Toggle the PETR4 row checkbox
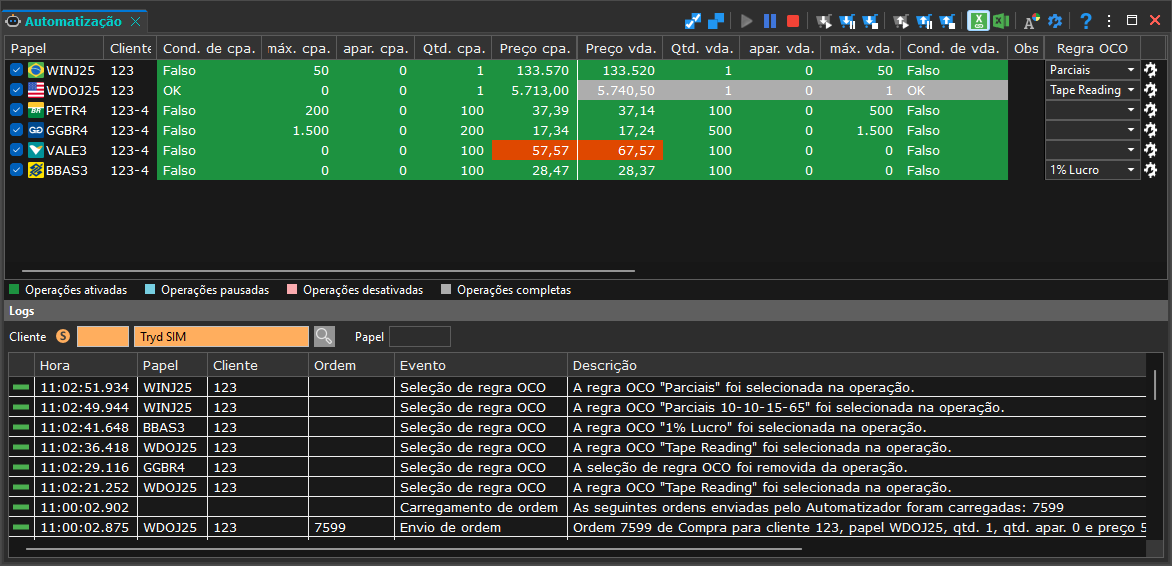 click(16, 110)
